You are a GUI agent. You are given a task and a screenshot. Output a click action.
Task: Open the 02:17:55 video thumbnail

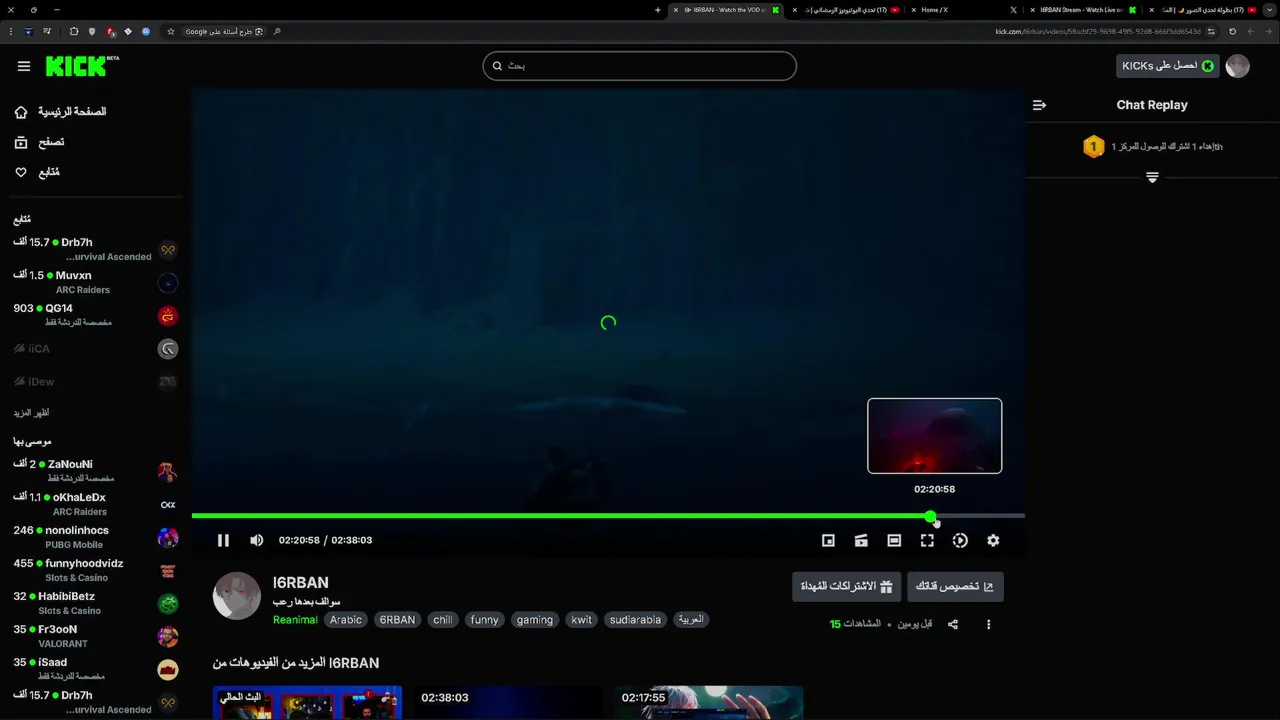(x=709, y=702)
